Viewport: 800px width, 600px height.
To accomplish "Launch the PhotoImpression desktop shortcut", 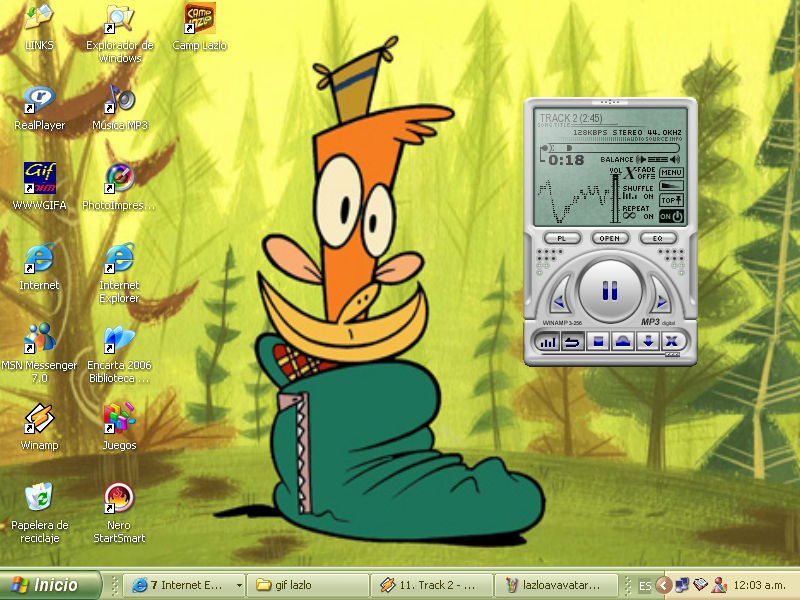I will click(x=119, y=187).
